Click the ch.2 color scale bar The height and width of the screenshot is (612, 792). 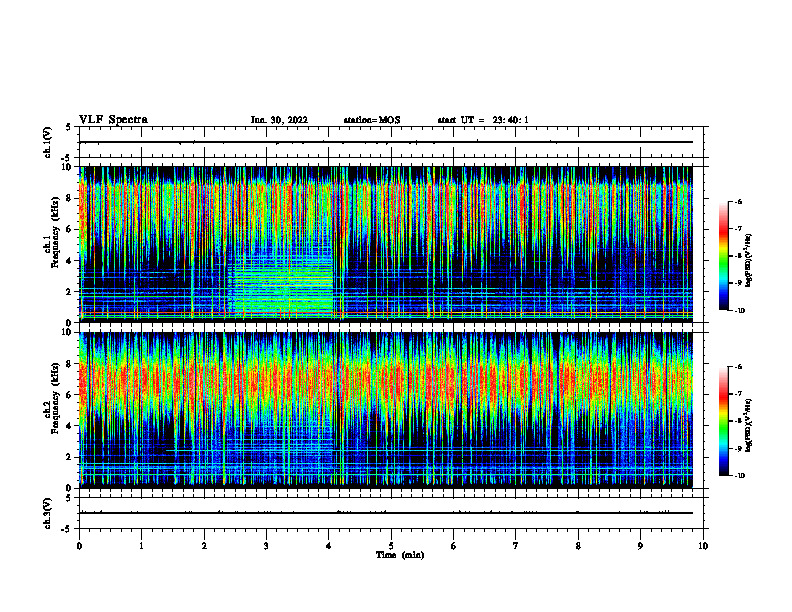coord(724,421)
